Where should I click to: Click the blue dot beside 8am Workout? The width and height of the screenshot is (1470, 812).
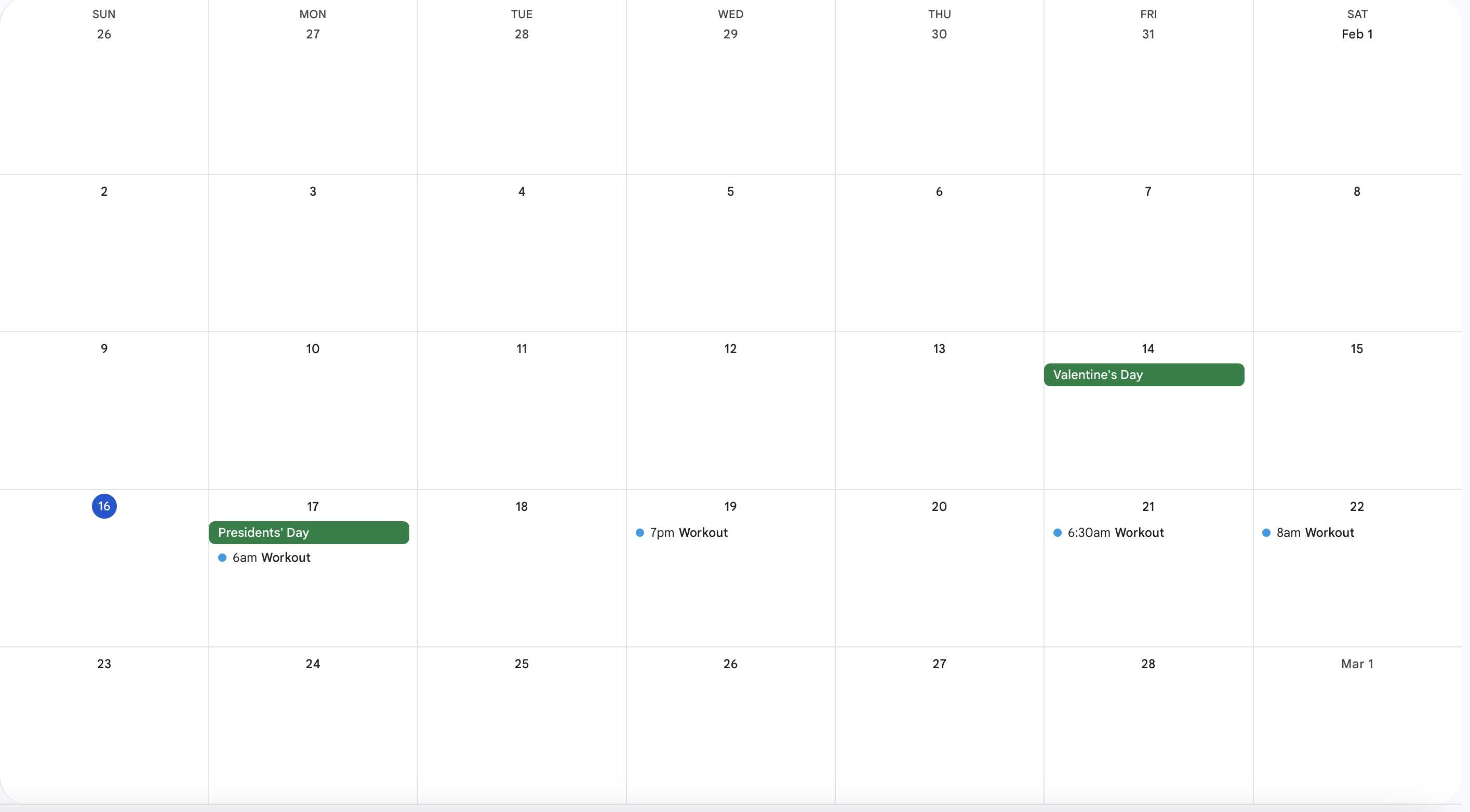1266,533
